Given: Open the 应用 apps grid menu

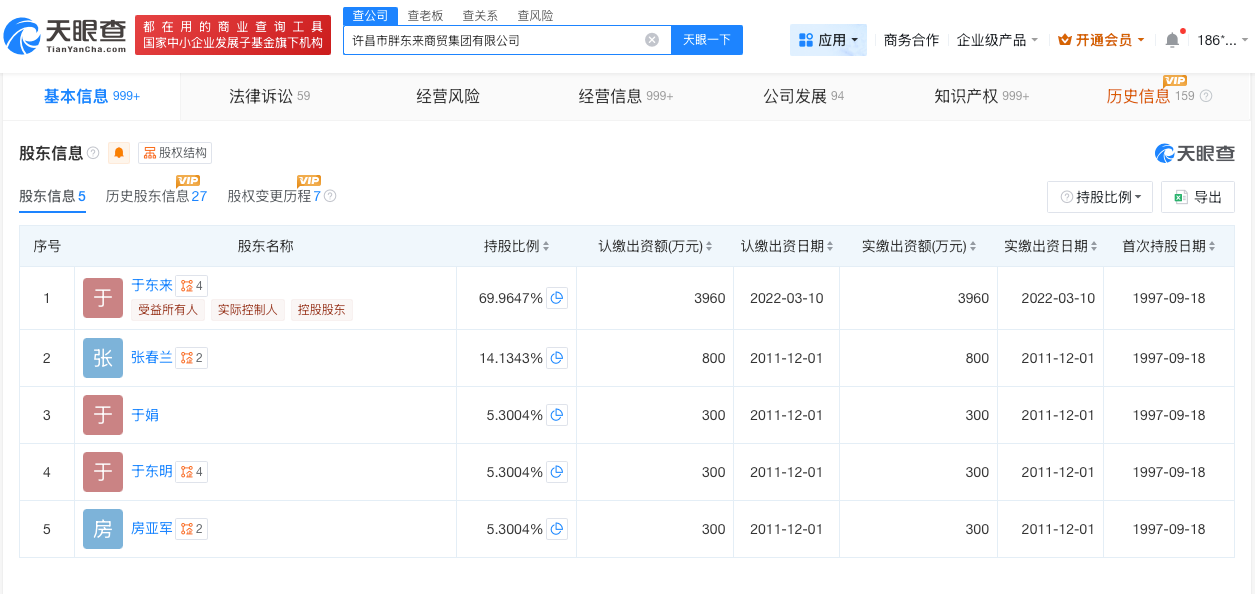Looking at the screenshot, I should (x=828, y=39).
